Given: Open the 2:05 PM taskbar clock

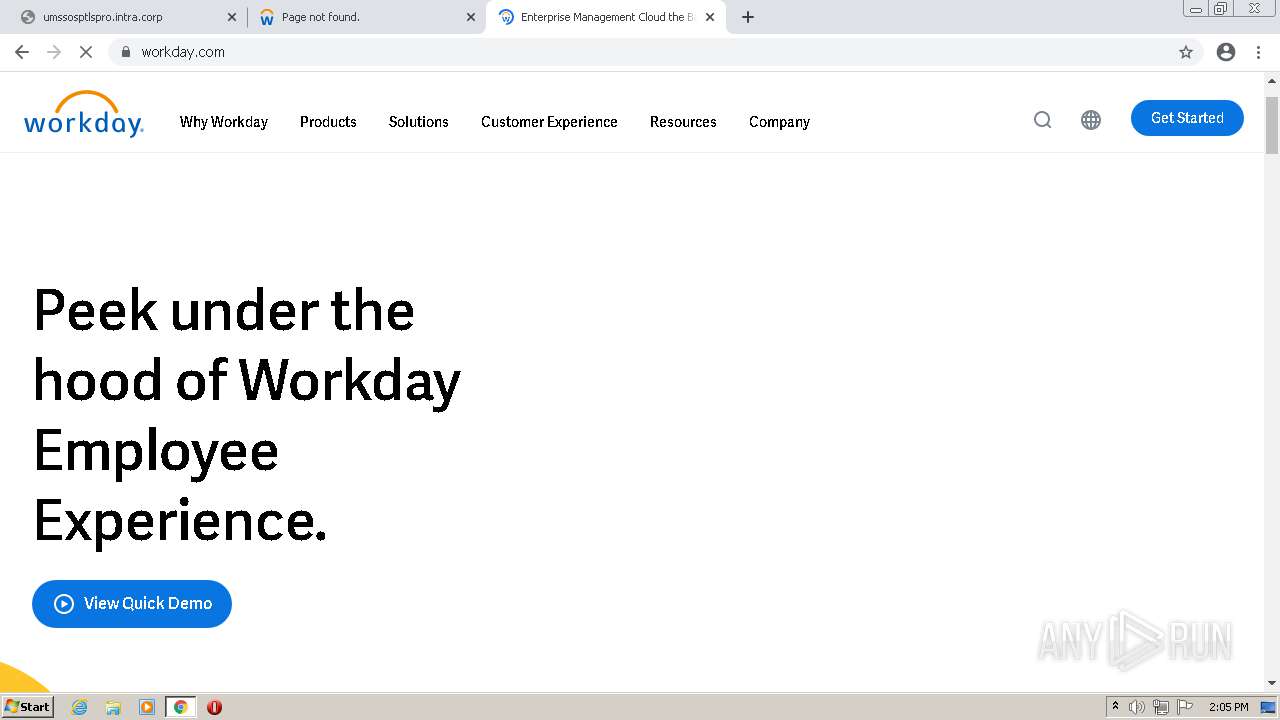Looking at the screenshot, I should click(1228, 707).
